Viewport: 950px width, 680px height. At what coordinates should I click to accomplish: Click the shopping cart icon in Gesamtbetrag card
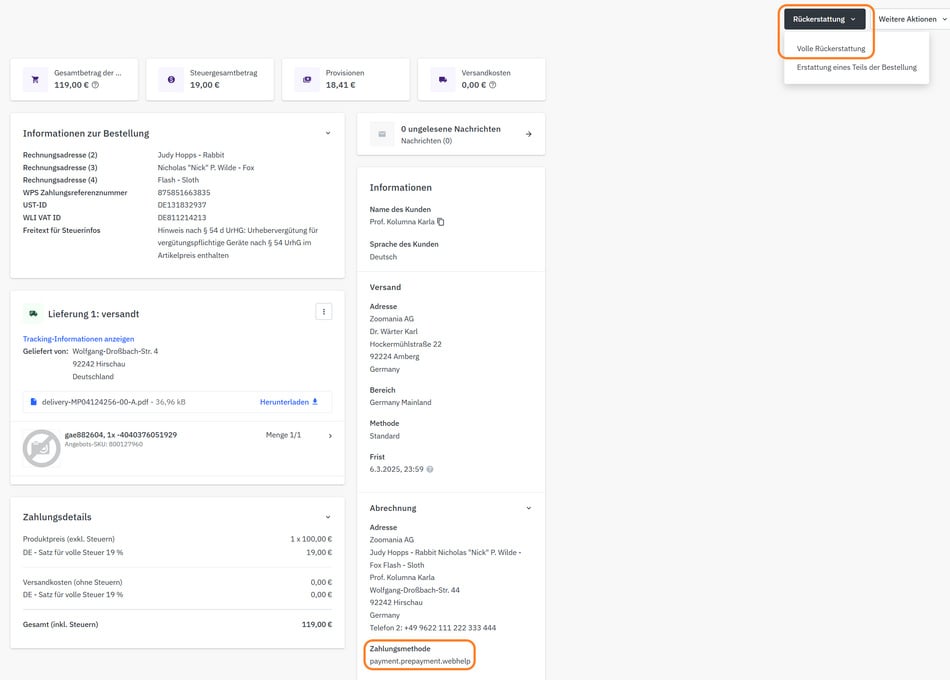(x=35, y=79)
